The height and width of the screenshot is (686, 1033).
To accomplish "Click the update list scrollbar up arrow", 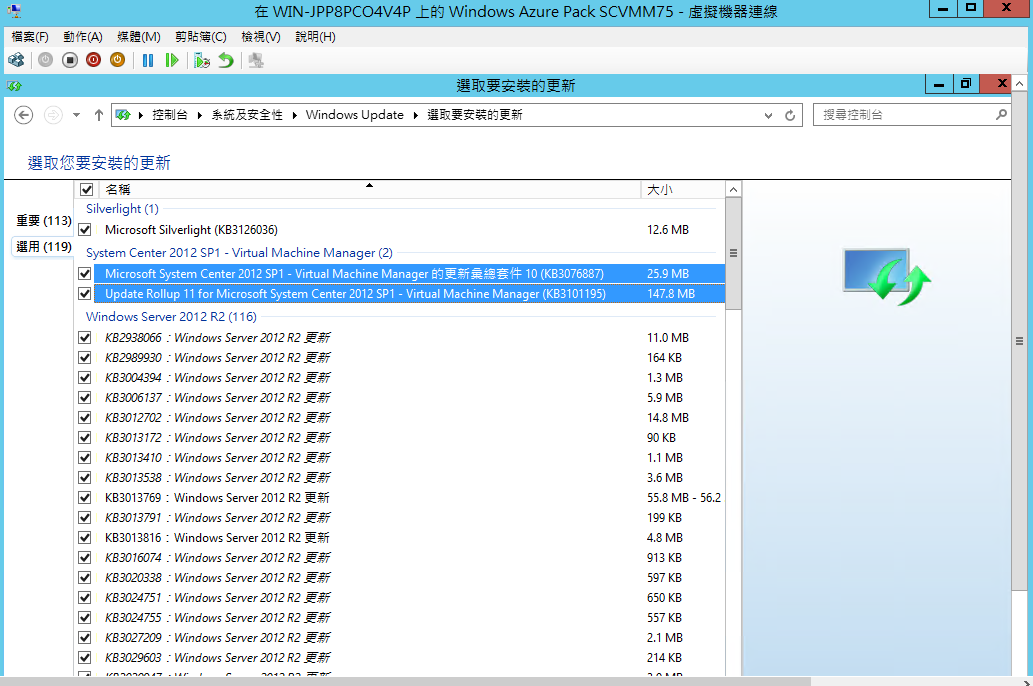I will click(733, 190).
